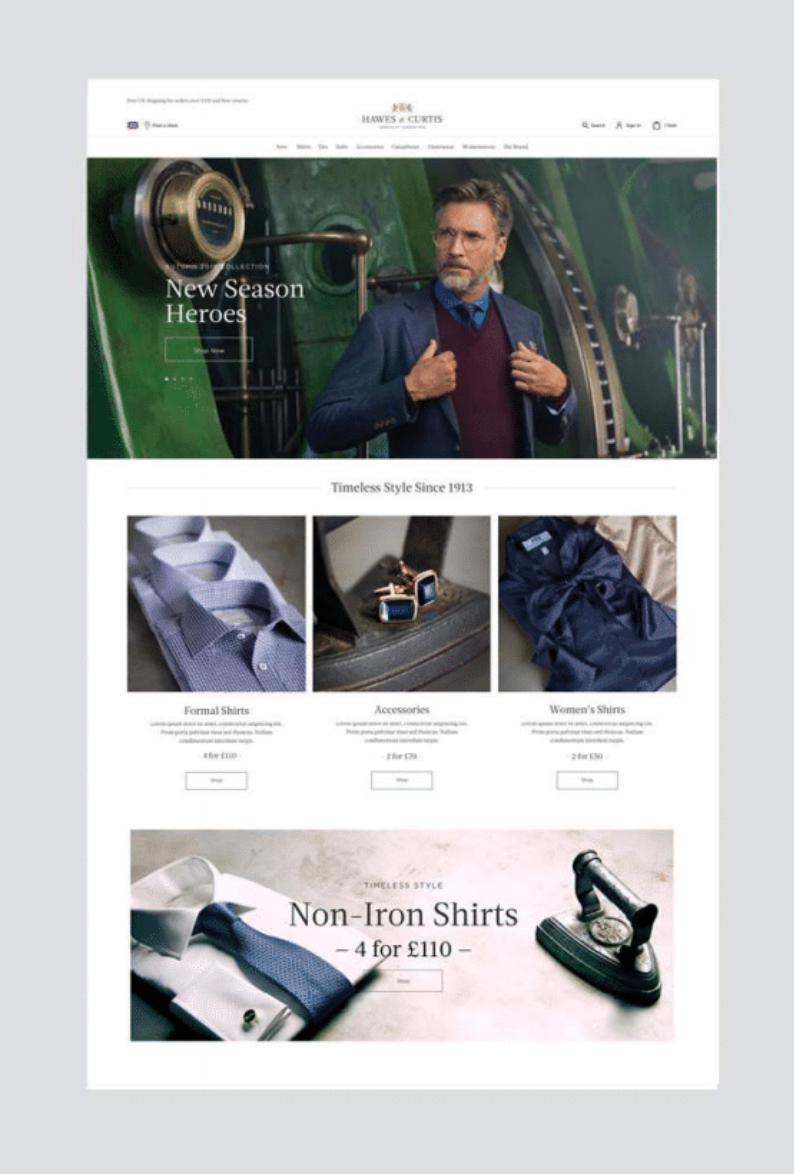Viewport: 794px width, 1174px height.
Task: Open The Brand navigation item
Action: [x=515, y=147]
